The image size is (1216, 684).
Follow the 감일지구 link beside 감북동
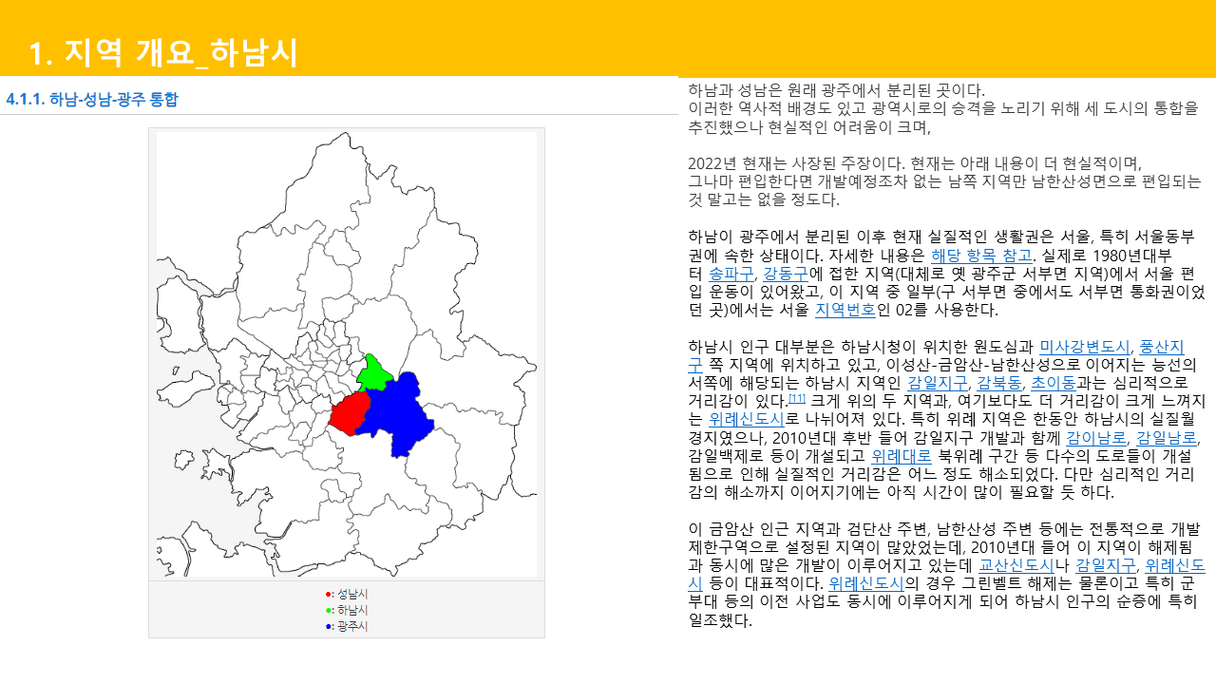937,383
